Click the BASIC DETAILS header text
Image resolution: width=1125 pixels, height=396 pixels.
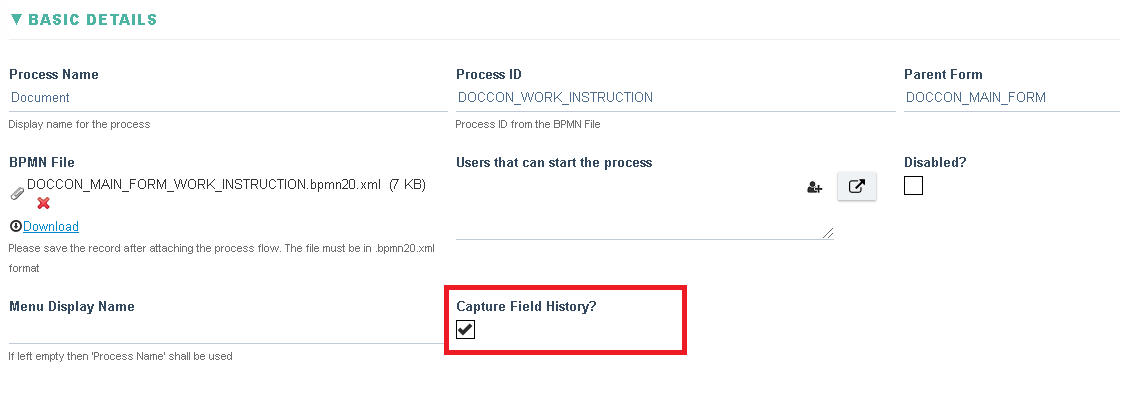point(93,19)
